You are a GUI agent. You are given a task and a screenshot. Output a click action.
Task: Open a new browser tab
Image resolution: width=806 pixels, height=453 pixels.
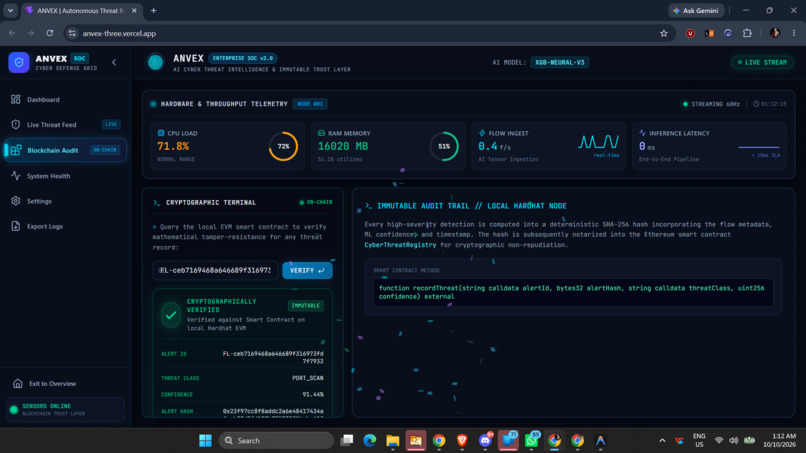pos(153,10)
